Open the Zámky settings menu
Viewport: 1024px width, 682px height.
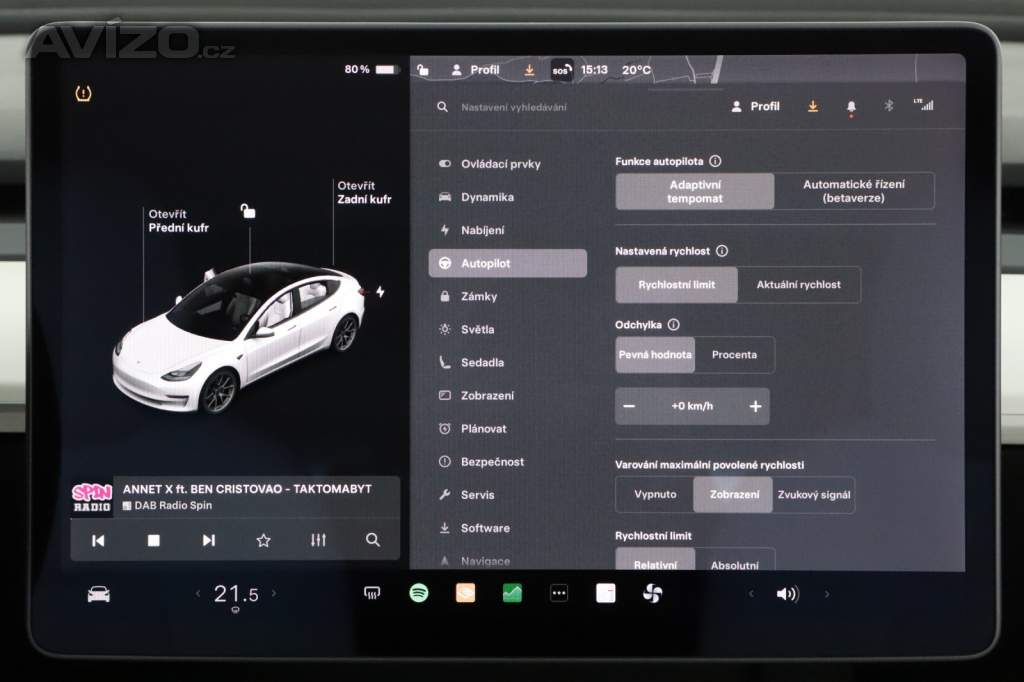point(478,296)
